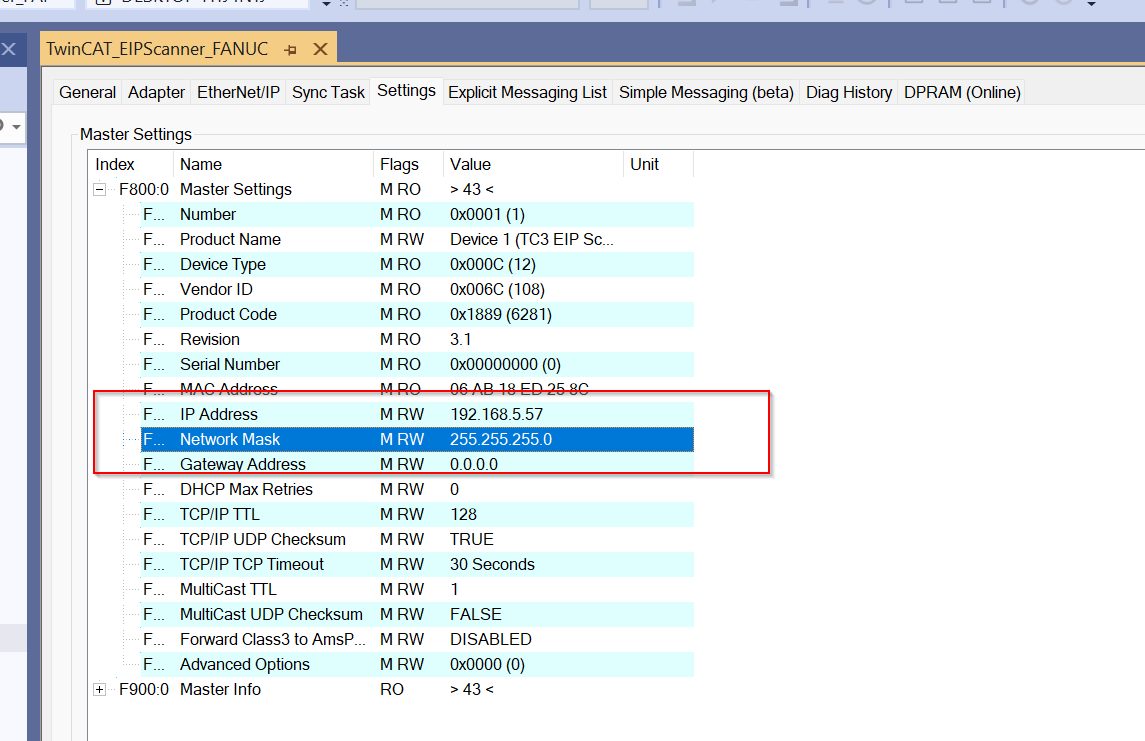The height and width of the screenshot is (741, 1145).
Task: Select the IP Address row
Action: pos(417,414)
